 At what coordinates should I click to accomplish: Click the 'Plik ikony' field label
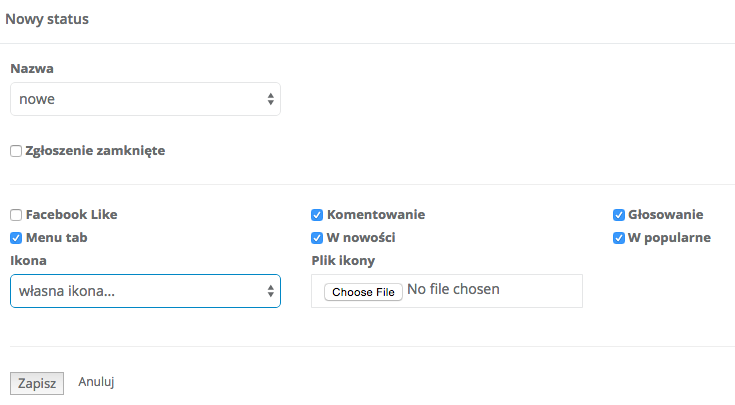click(x=344, y=260)
